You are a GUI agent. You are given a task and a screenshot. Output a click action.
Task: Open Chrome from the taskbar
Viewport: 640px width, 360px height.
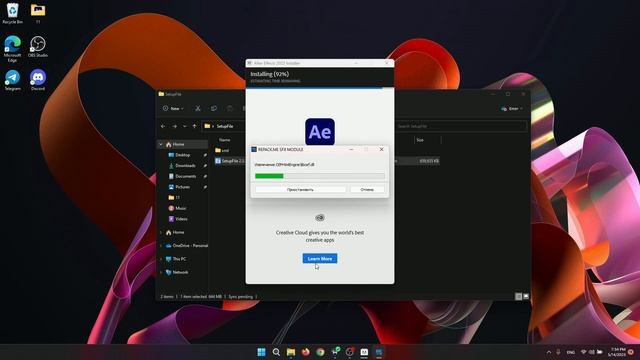320,352
